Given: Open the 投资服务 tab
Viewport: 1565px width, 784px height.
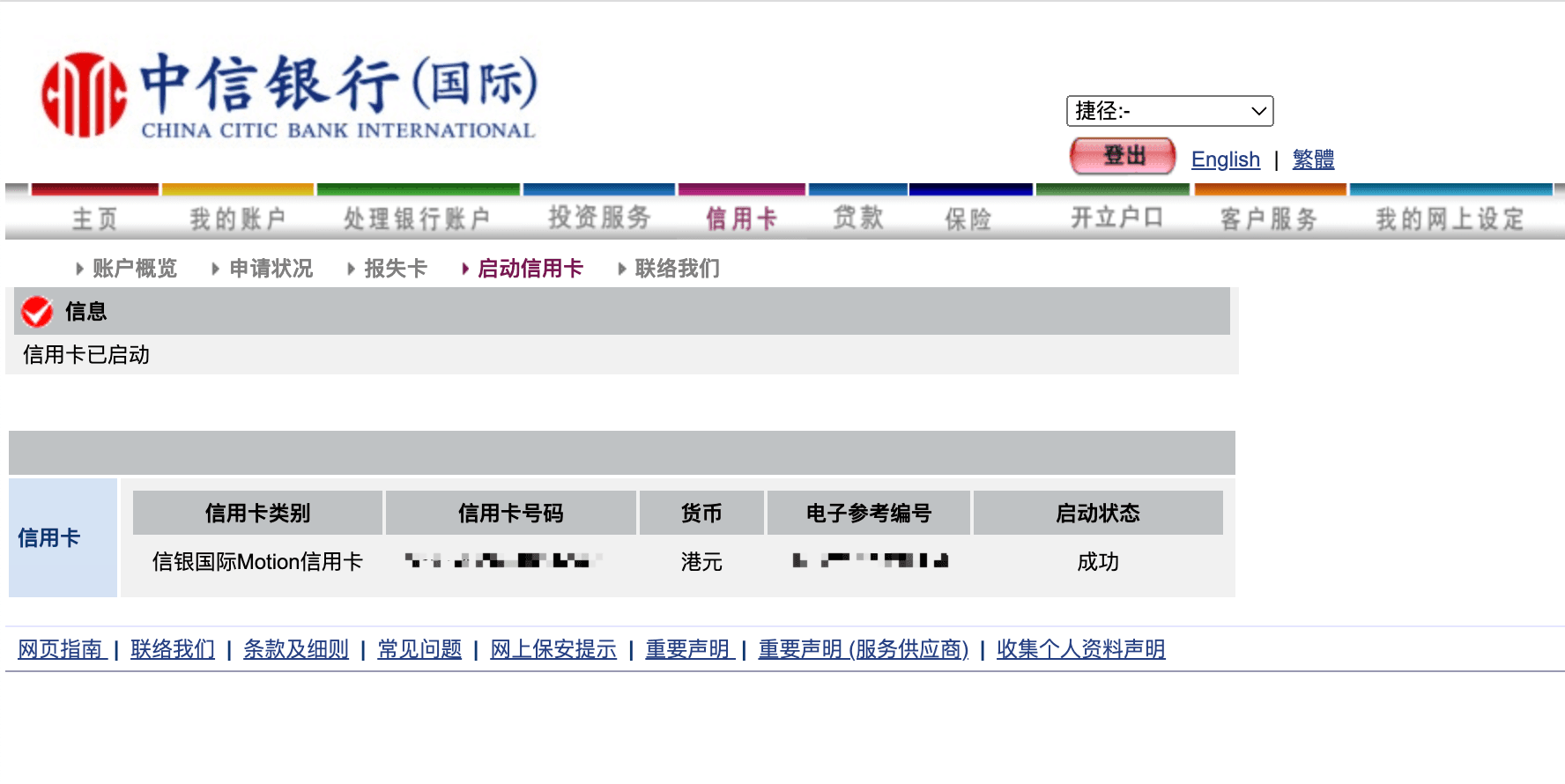Looking at the screenshot, I should 599,218.
